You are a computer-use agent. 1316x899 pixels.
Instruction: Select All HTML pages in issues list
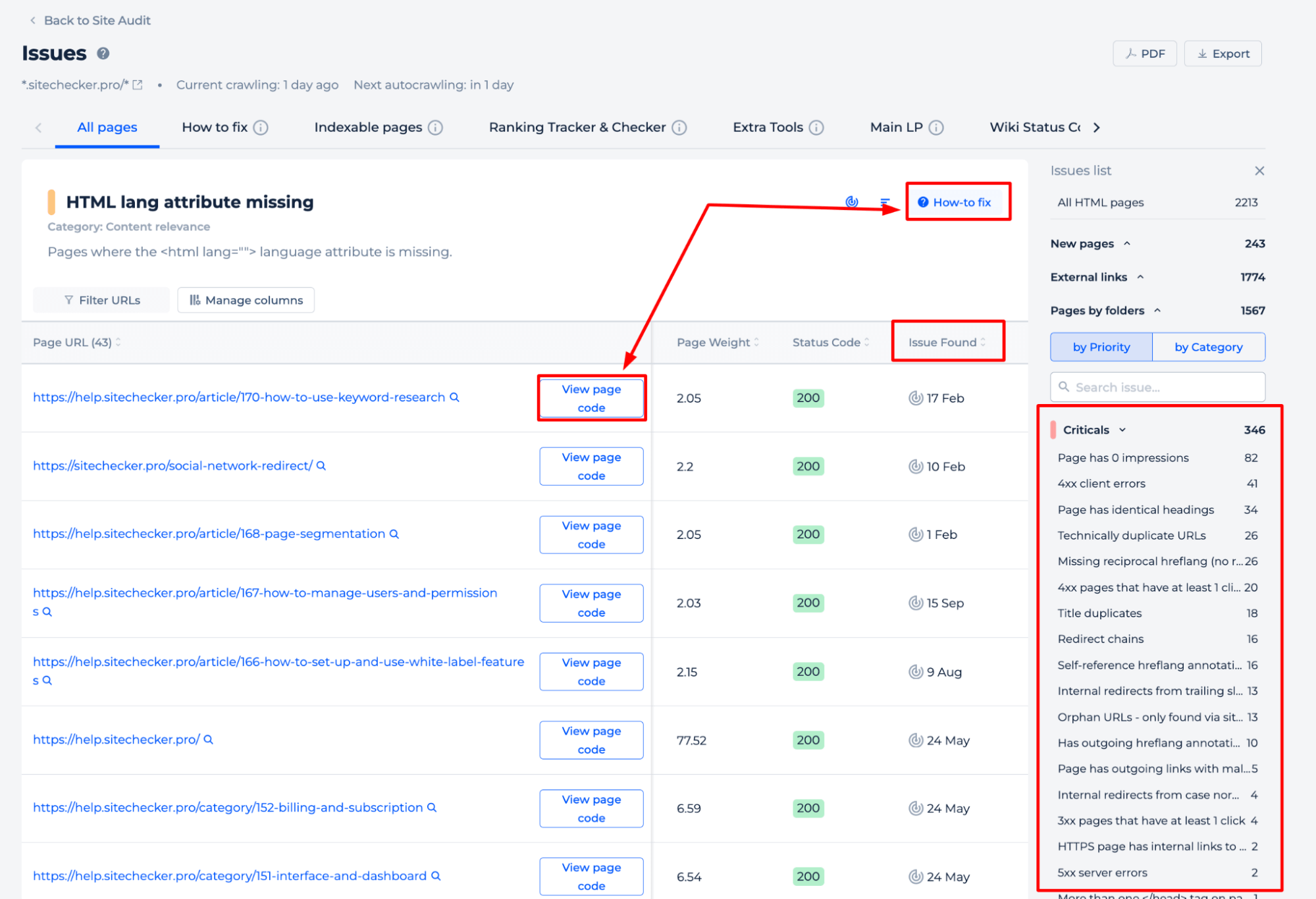[x=1157, y=203]
